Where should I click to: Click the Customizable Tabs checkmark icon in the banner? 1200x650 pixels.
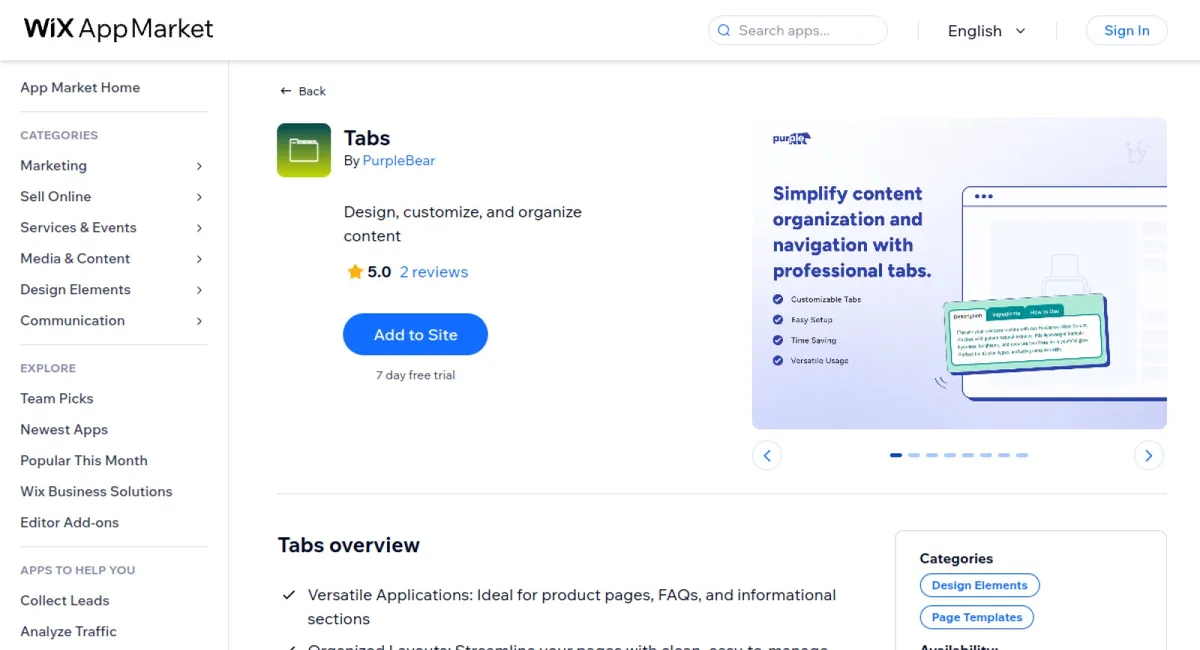(778, 299)
